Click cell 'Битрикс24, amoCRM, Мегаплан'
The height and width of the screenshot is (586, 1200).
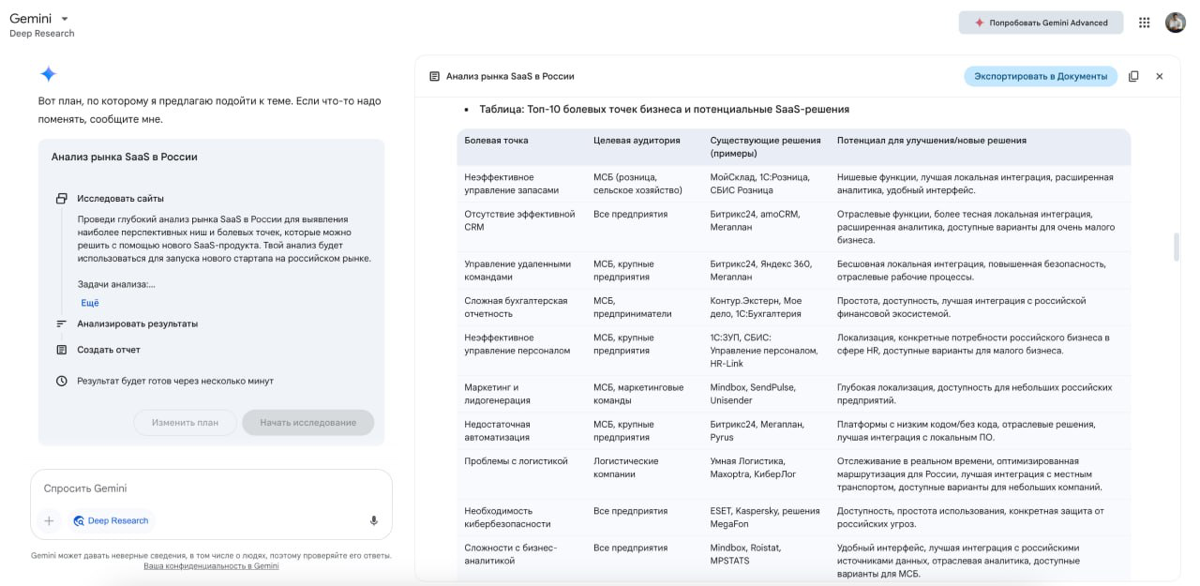(x=755, y=221)
